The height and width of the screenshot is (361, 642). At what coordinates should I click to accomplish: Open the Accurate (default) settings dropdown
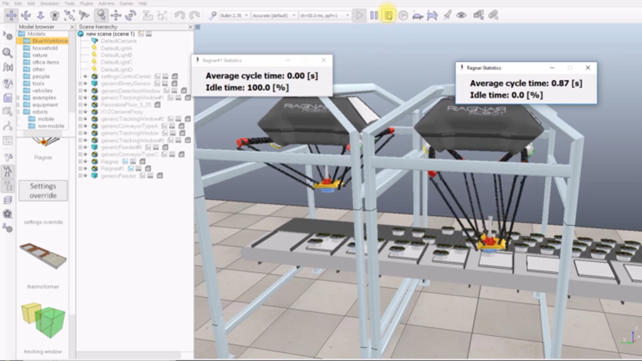(274, 16)
